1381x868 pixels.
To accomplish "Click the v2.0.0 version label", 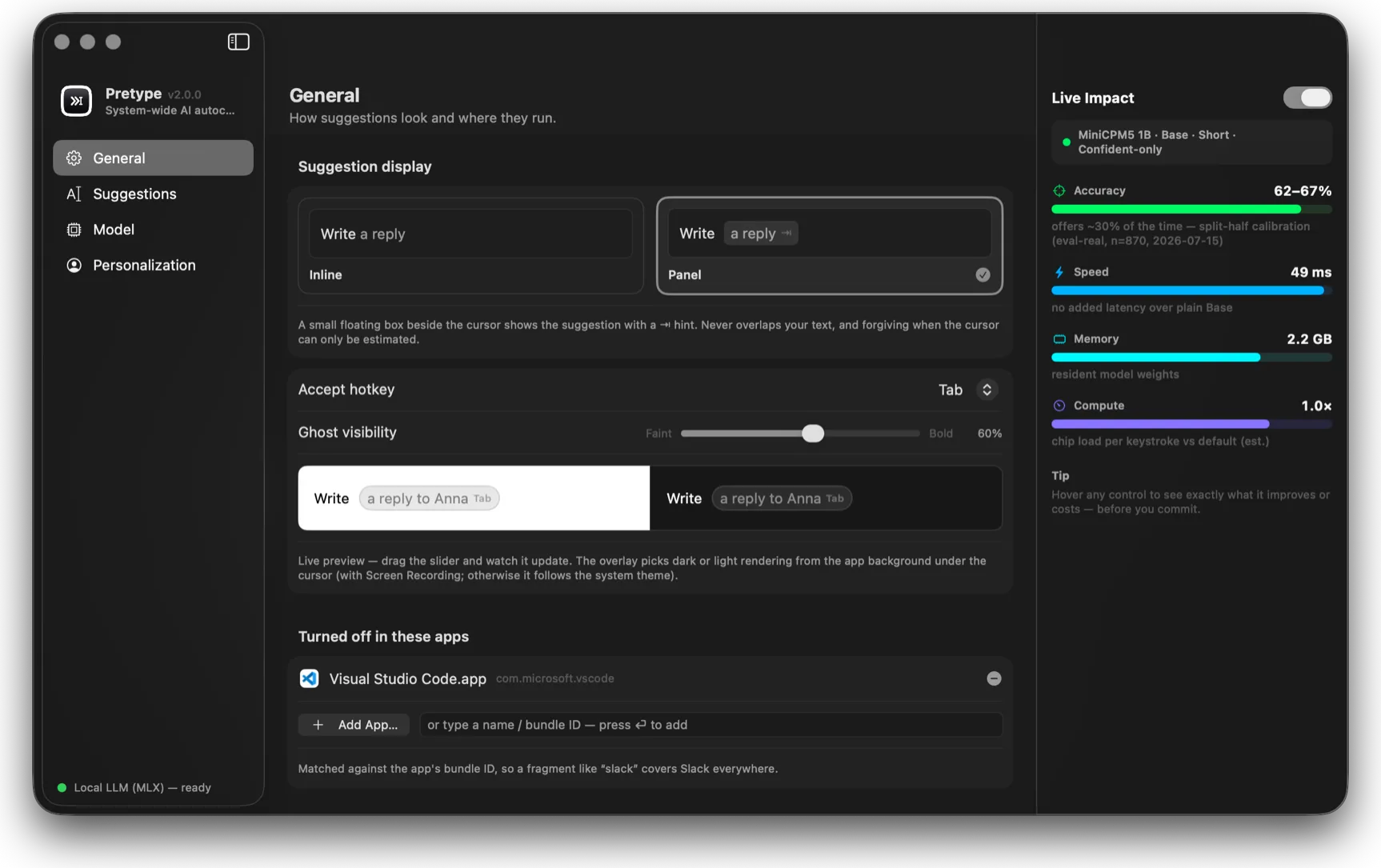I will point(185,94).
